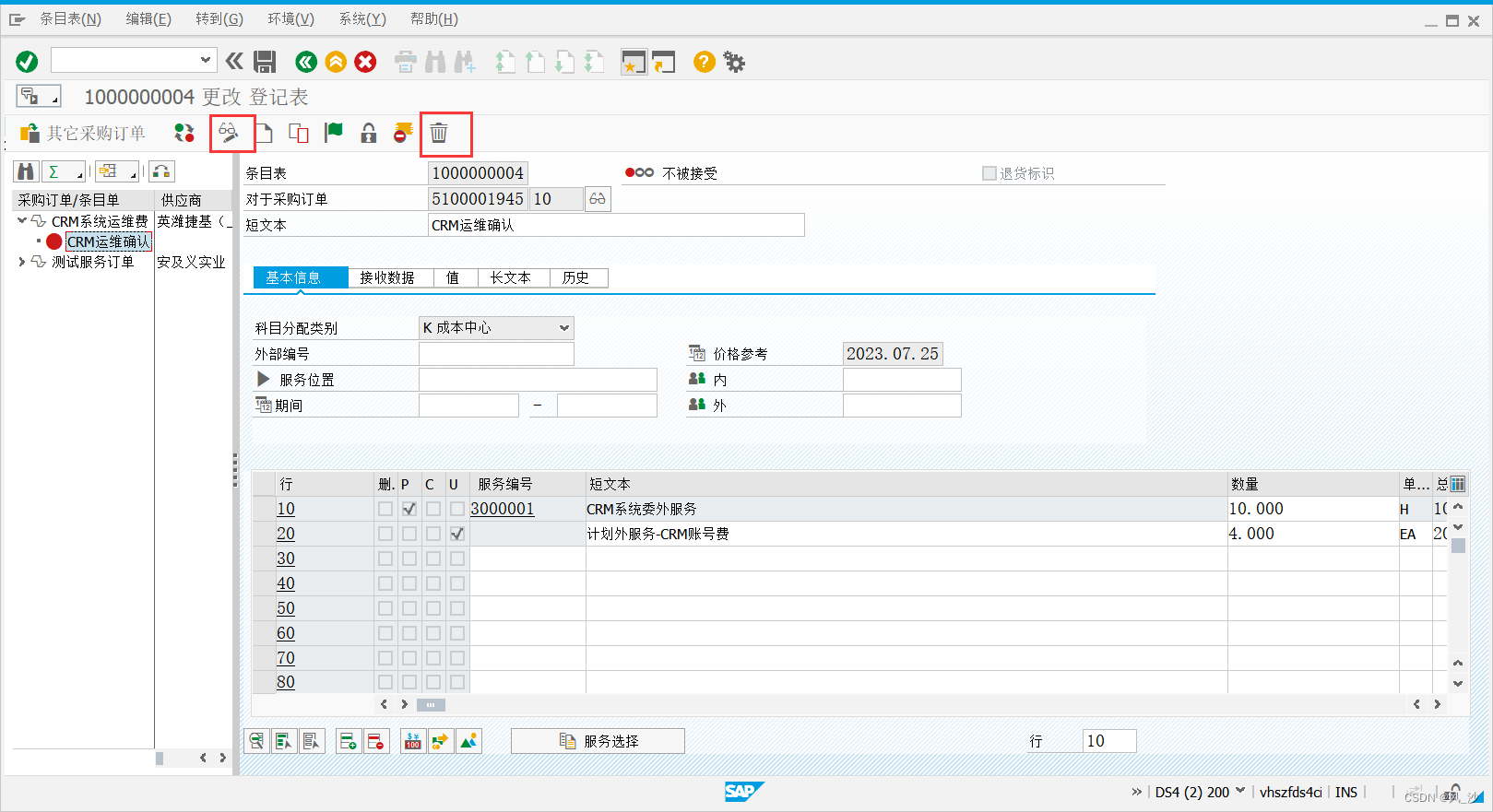Click the copy entry sheet icon
This screenshot has height=812, width=1493.
coord(299,134)
